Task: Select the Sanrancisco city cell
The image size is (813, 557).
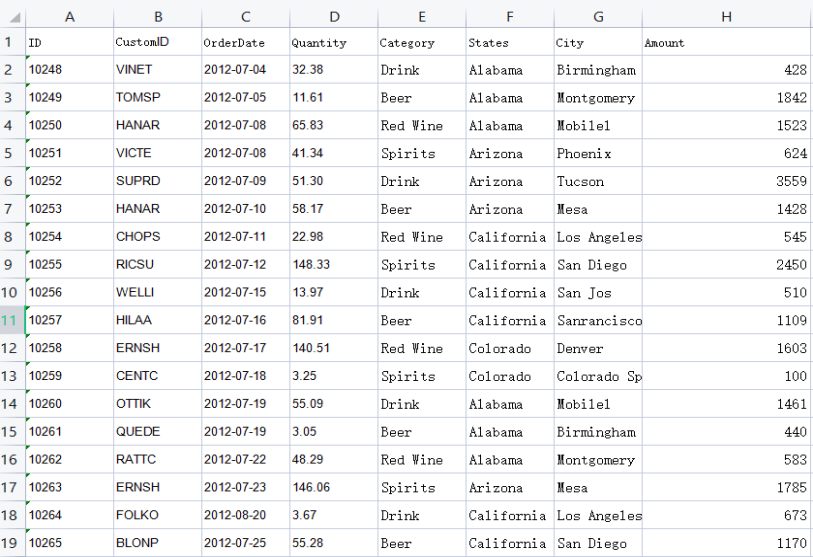Action: (x=597, y=321)
